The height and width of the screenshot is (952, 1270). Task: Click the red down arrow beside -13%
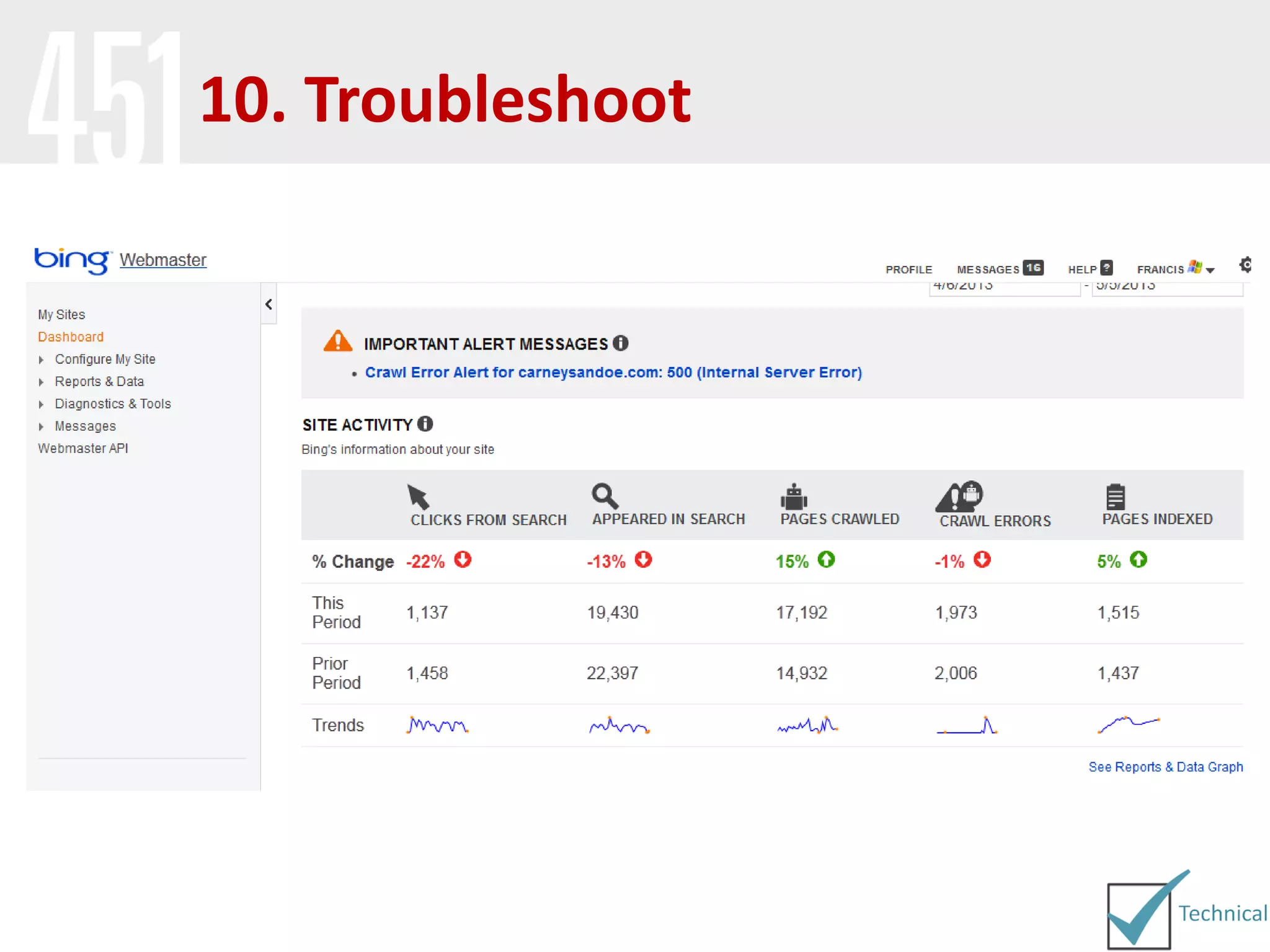[643, 560]
